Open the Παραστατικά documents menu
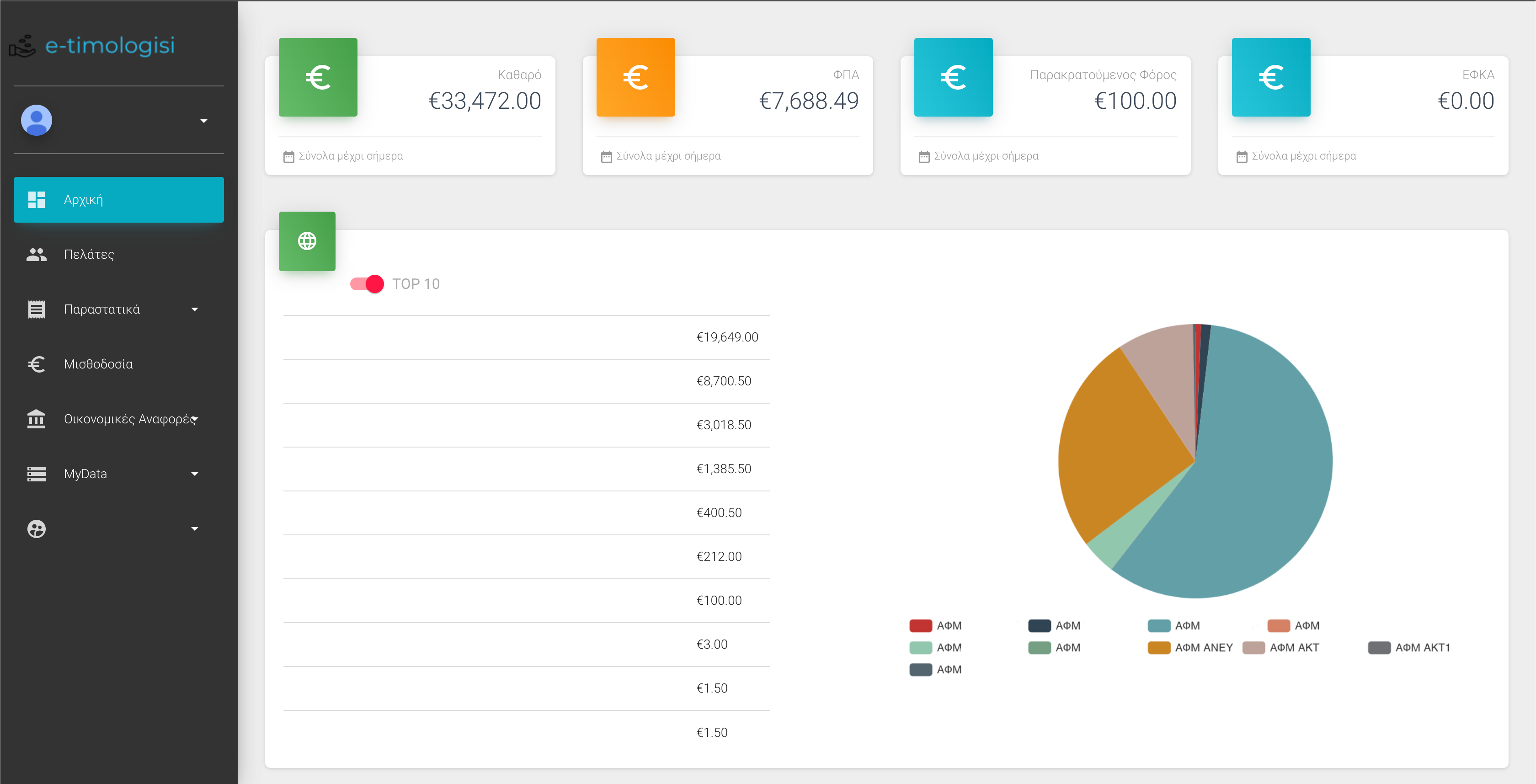 119,309
